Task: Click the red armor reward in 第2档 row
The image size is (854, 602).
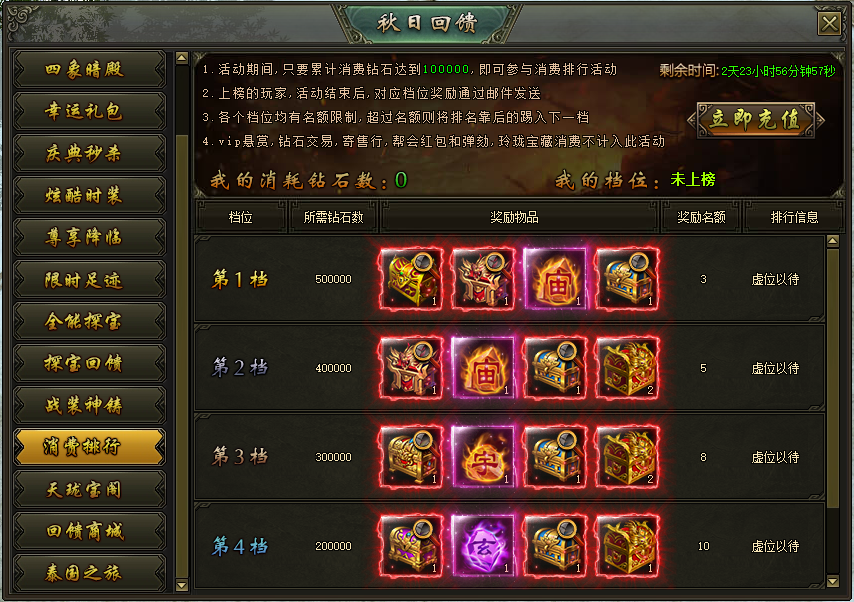Action: pos(411,368)
